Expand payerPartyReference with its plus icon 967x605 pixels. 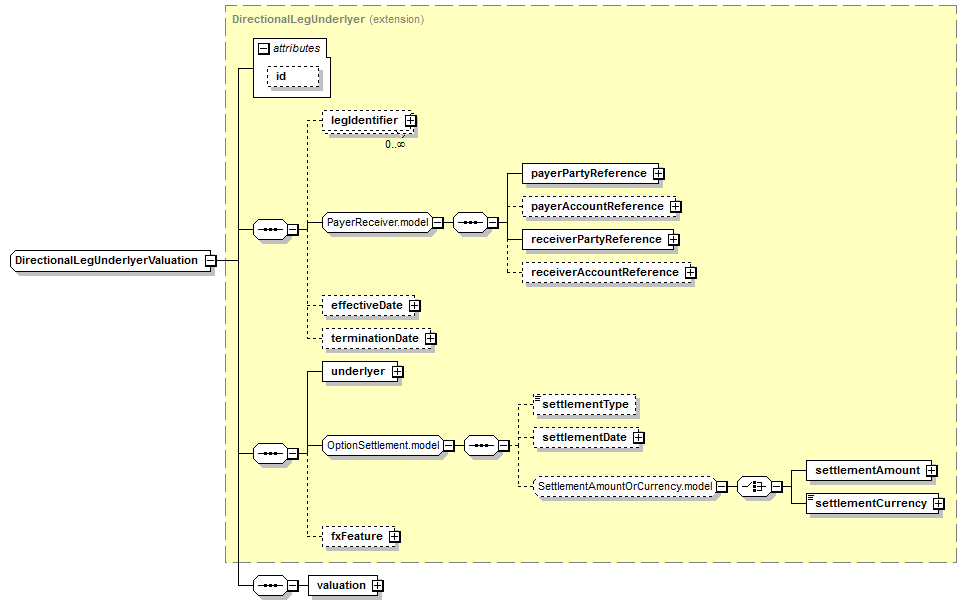click(x=658, y=174)
